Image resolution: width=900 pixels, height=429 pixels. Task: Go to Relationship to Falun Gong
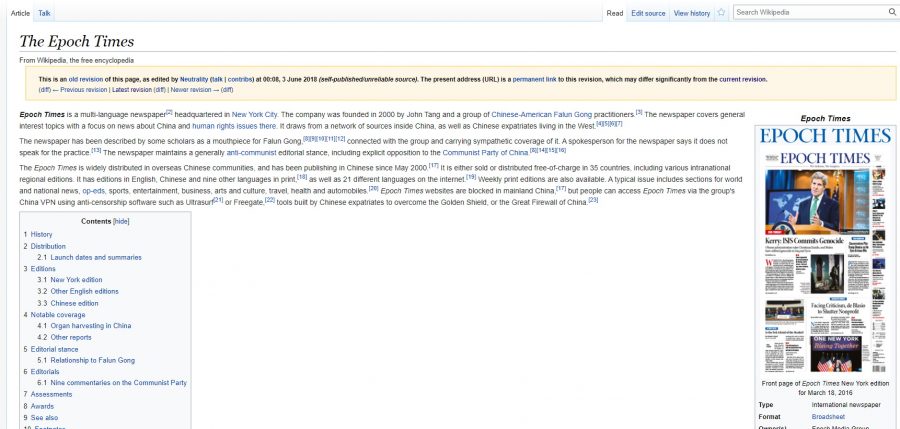point(93,361)
